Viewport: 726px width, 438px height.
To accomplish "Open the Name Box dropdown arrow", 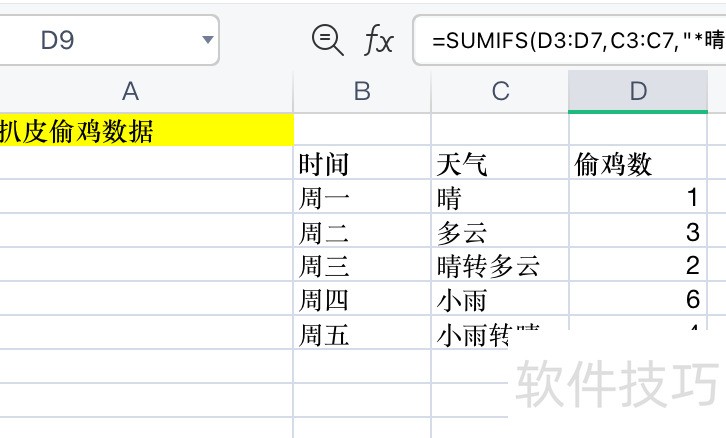I will point(208,41).
